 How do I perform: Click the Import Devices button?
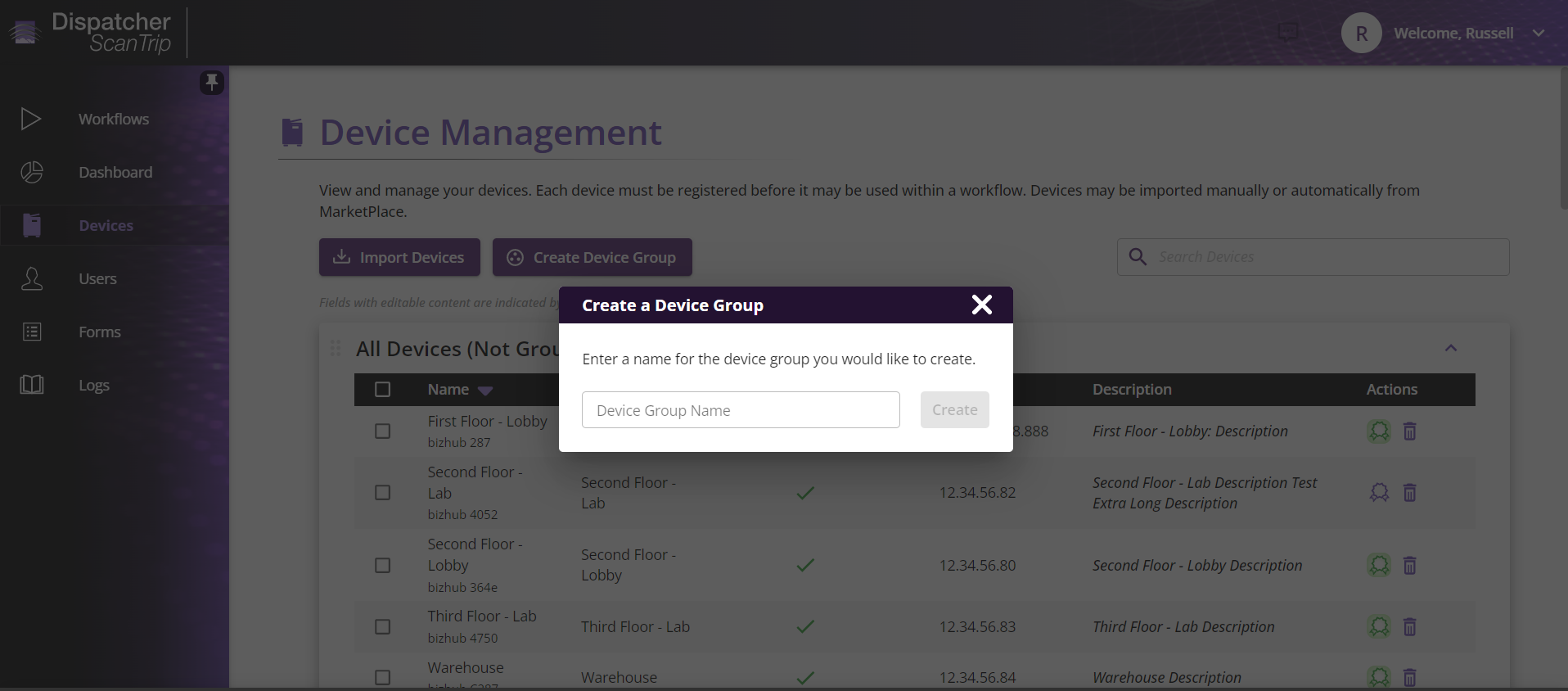[399, 257]
